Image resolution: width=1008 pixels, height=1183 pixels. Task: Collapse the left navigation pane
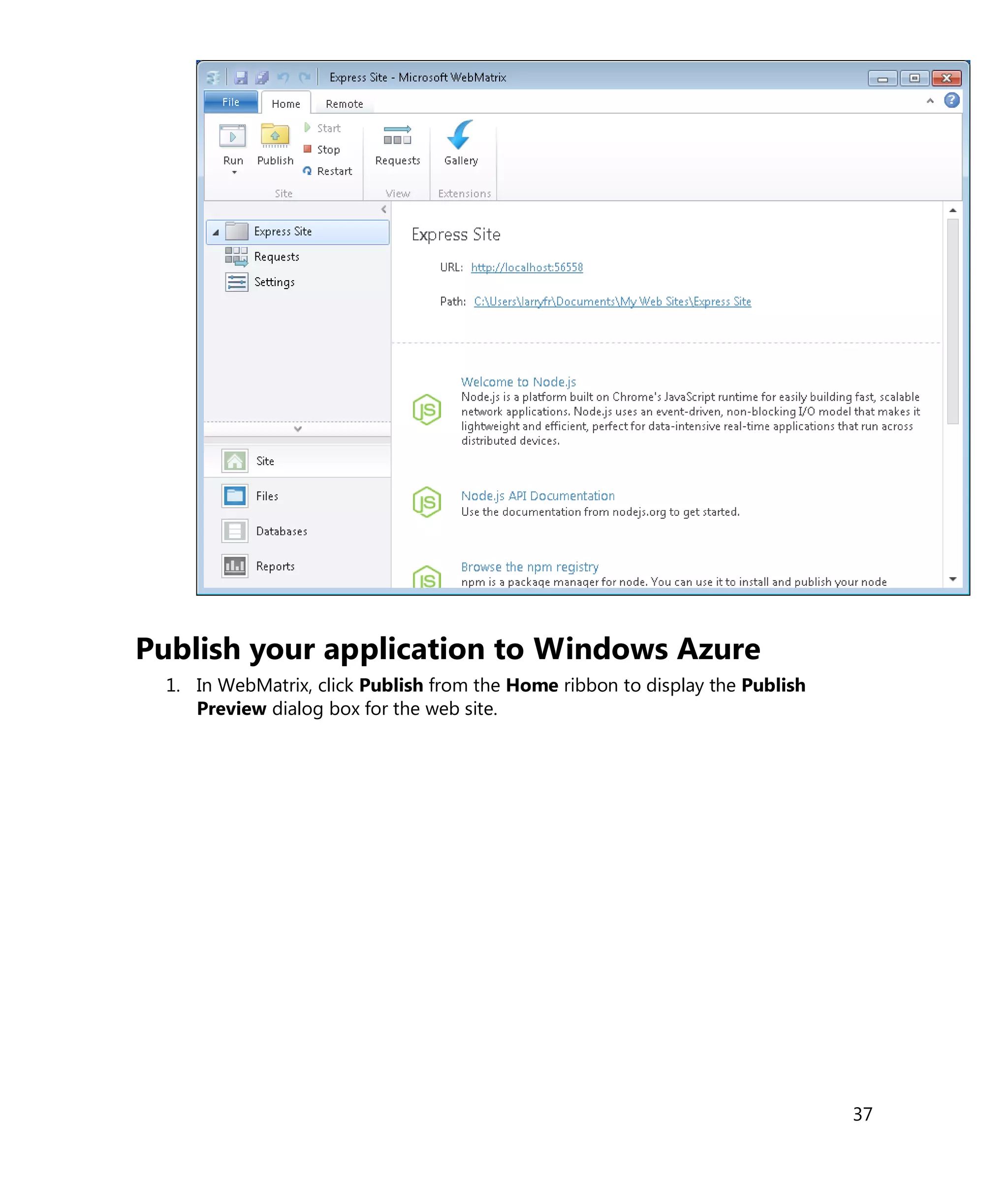point(383,210)
